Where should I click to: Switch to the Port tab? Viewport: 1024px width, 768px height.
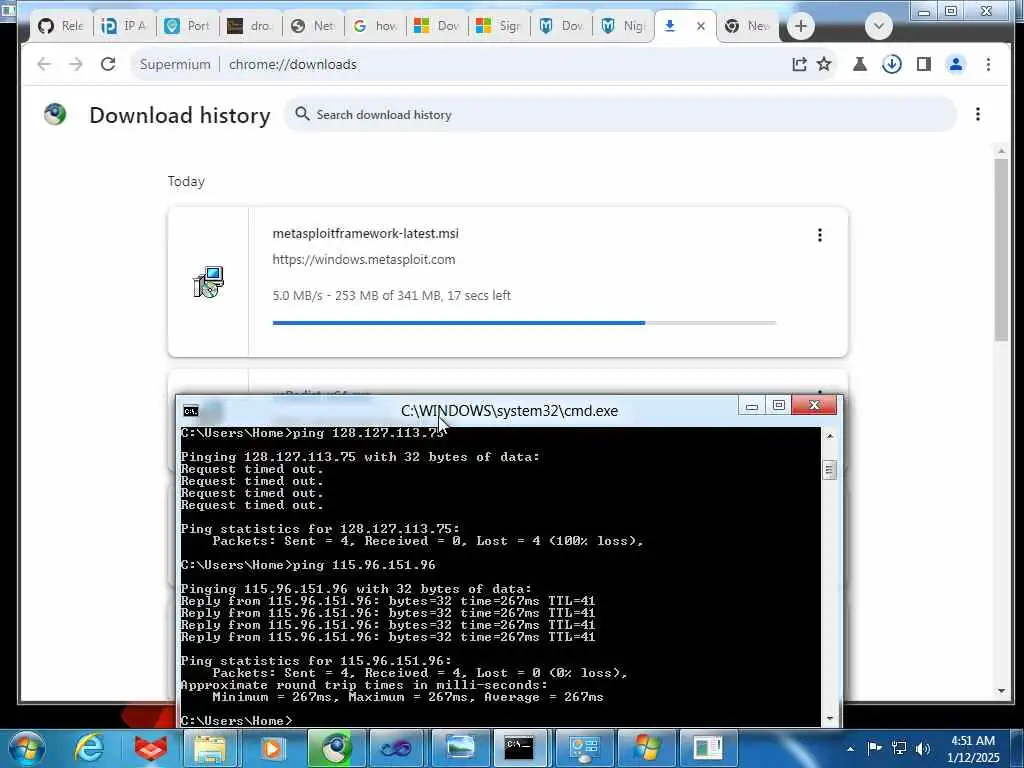[187, 26]
